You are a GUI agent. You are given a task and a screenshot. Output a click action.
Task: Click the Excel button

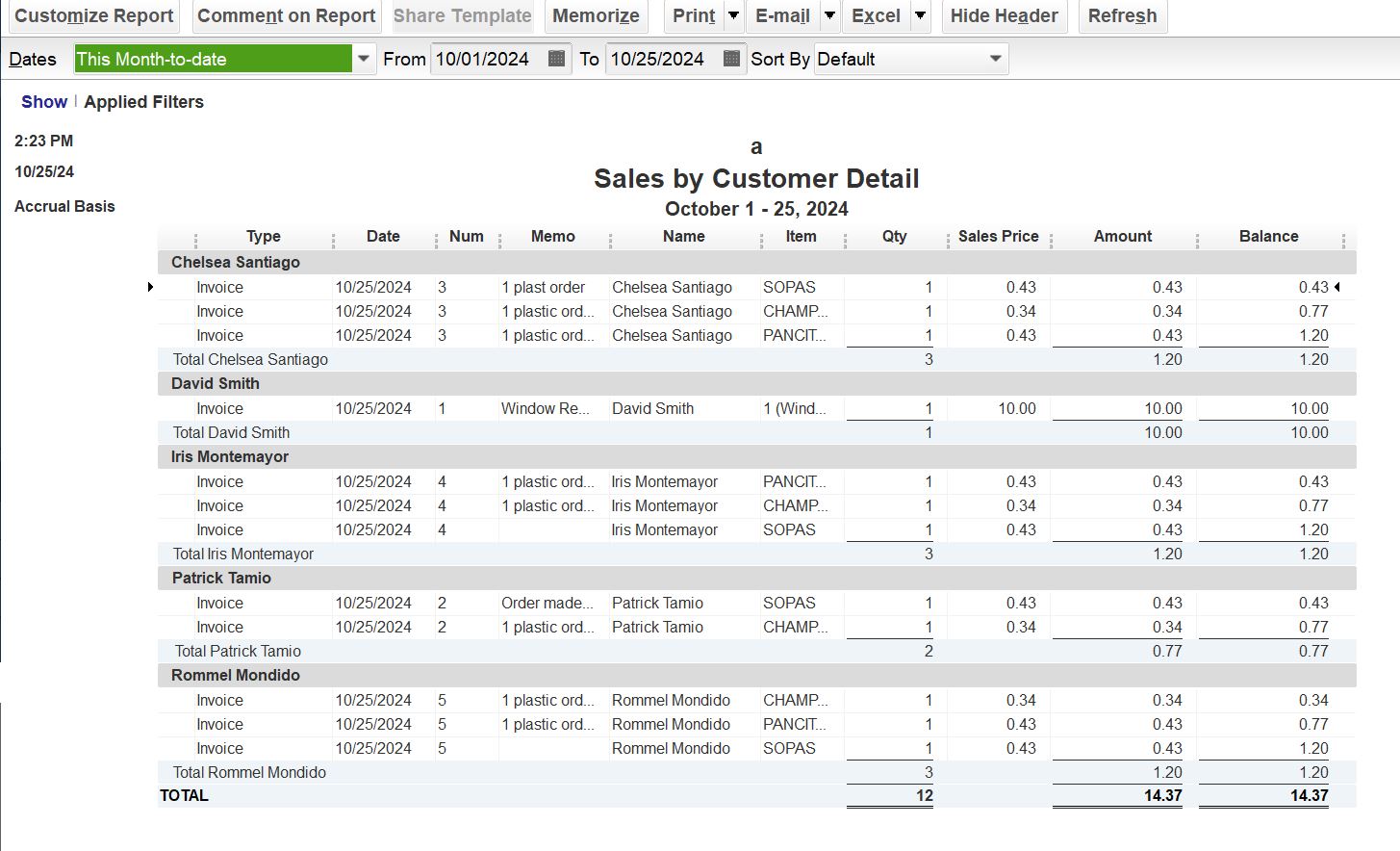tap(877, 15)
